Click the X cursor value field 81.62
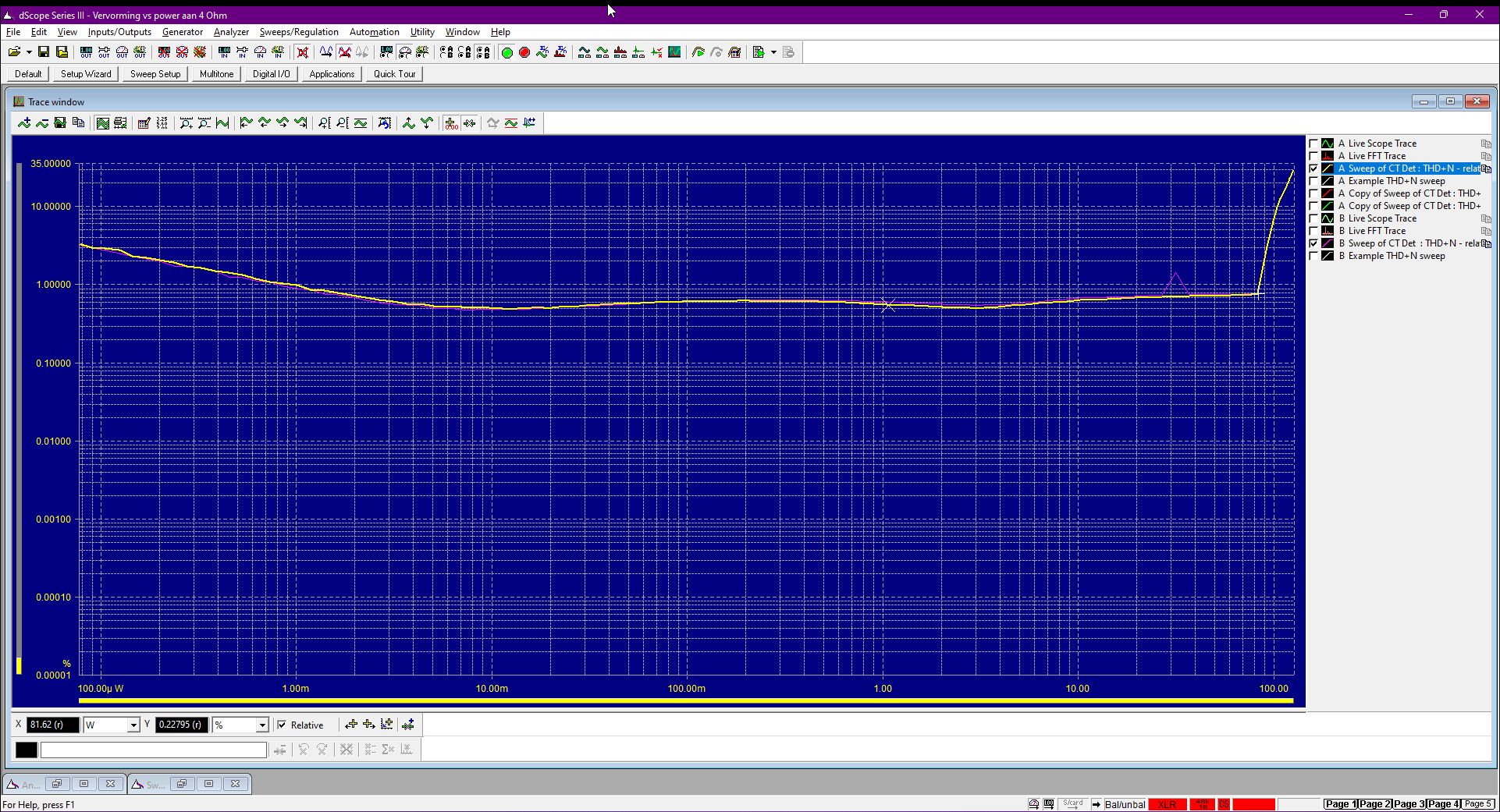The width and height of the screenshot is (1500, 812). click(53, 725)
